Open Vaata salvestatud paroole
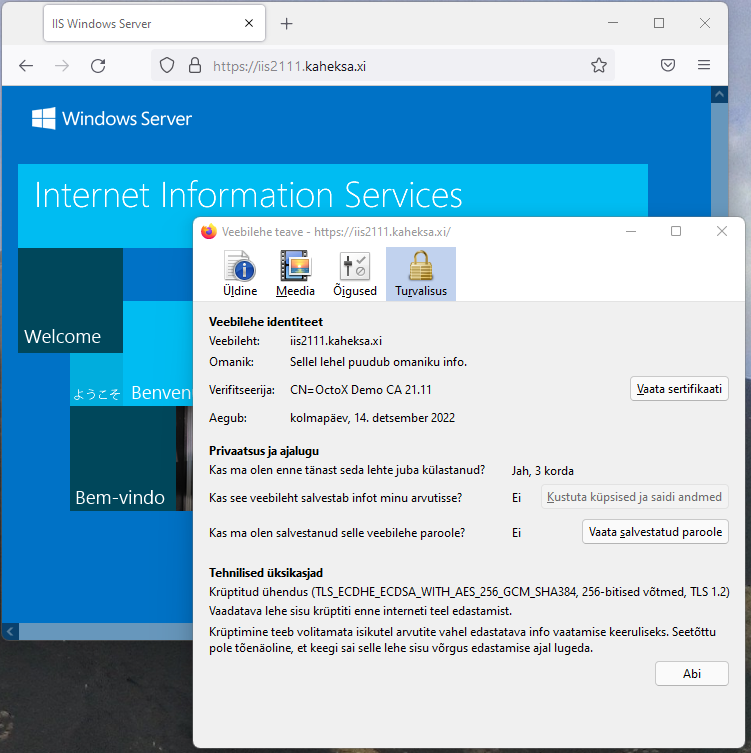This screenshot has width=751, height=753. (655, 532)
